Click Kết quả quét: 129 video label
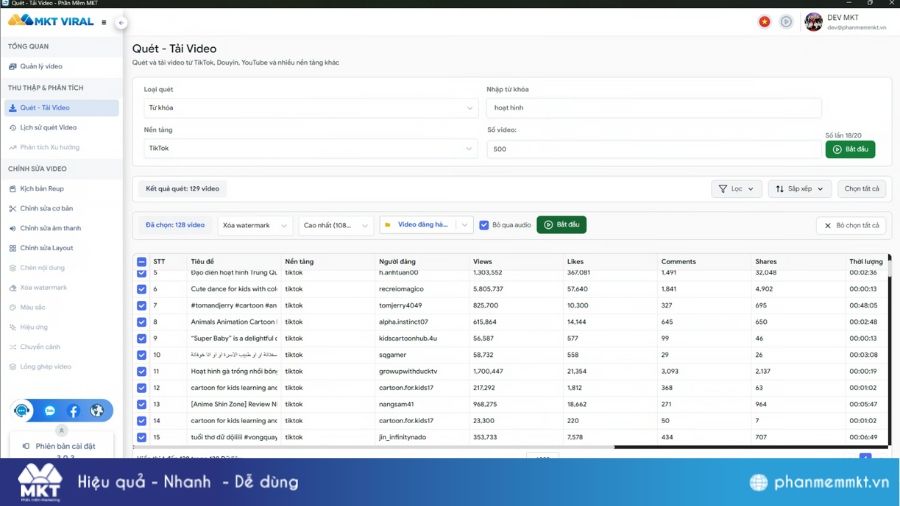 (182, 189)
